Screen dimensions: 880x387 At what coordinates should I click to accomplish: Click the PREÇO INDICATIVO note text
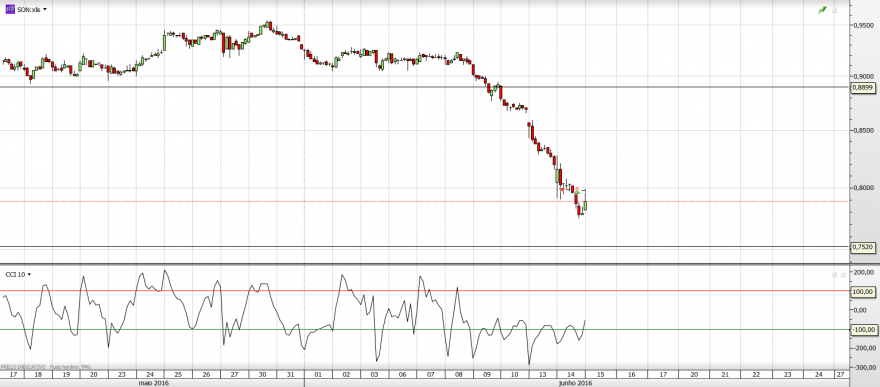[22, 366]
